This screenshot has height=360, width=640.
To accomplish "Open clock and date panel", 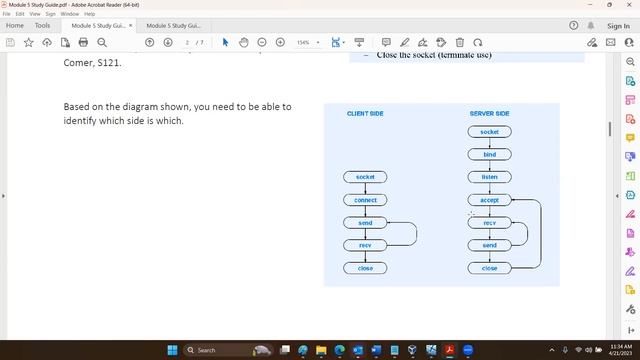I will pos(620,350).
